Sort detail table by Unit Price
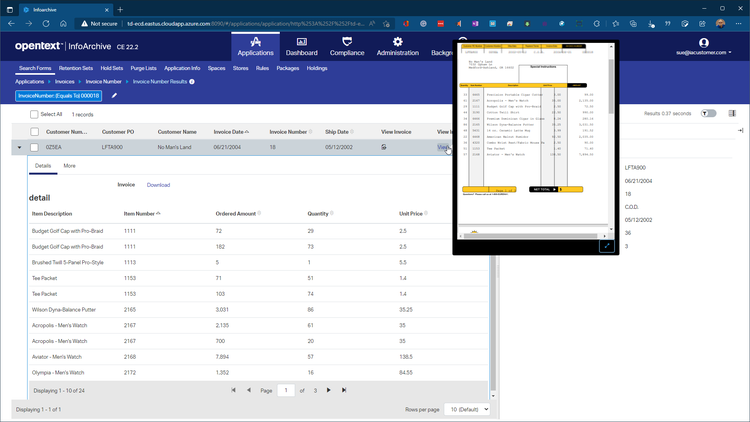 tap(413, 214)
